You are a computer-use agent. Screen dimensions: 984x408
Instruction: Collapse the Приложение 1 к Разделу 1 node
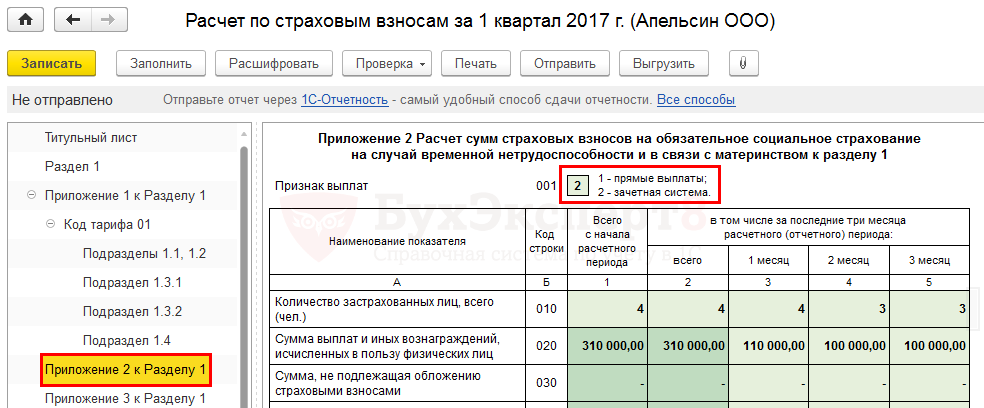(31, 196)
